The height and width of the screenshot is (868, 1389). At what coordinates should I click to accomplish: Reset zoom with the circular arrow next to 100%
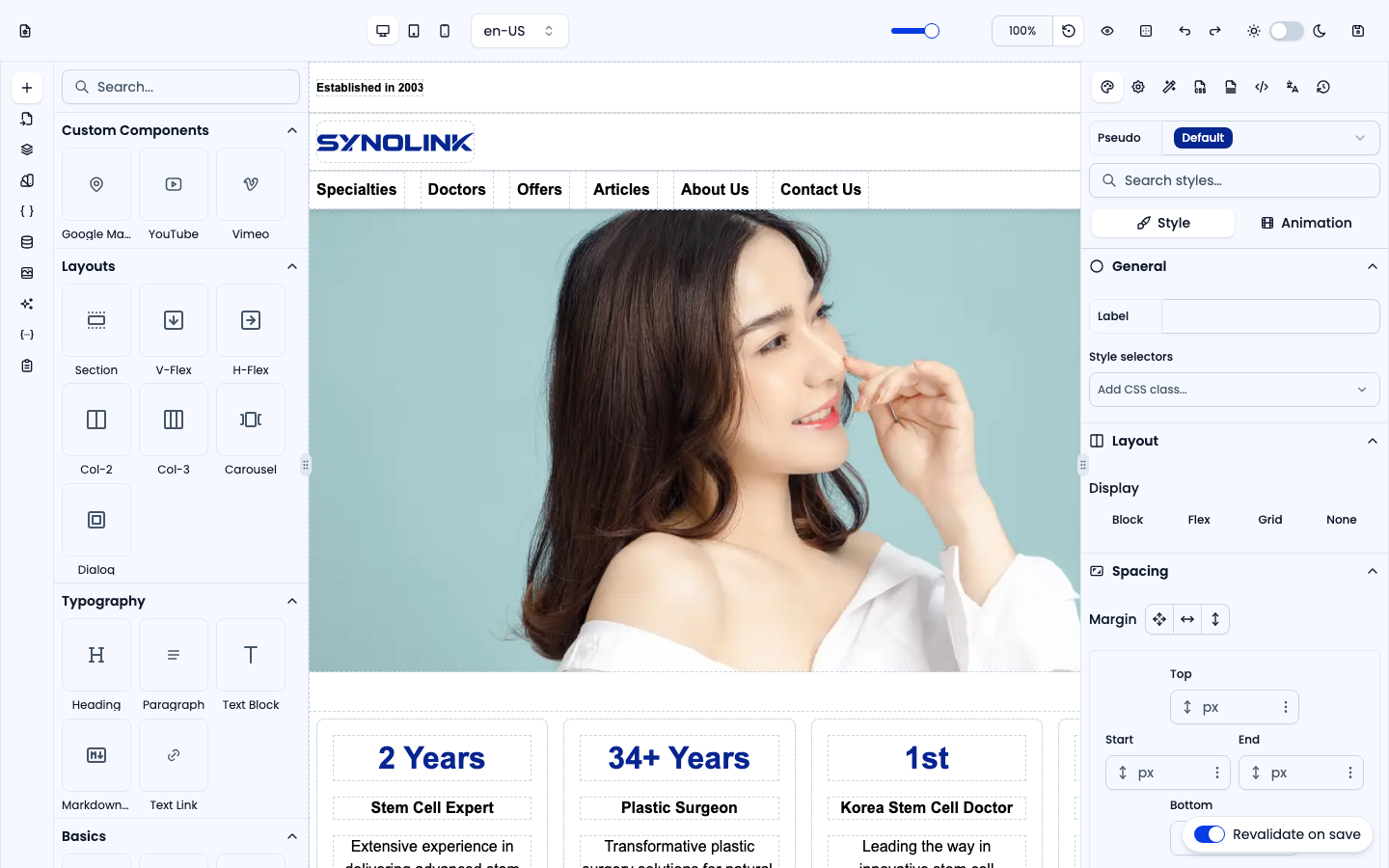pos(1069,31)
